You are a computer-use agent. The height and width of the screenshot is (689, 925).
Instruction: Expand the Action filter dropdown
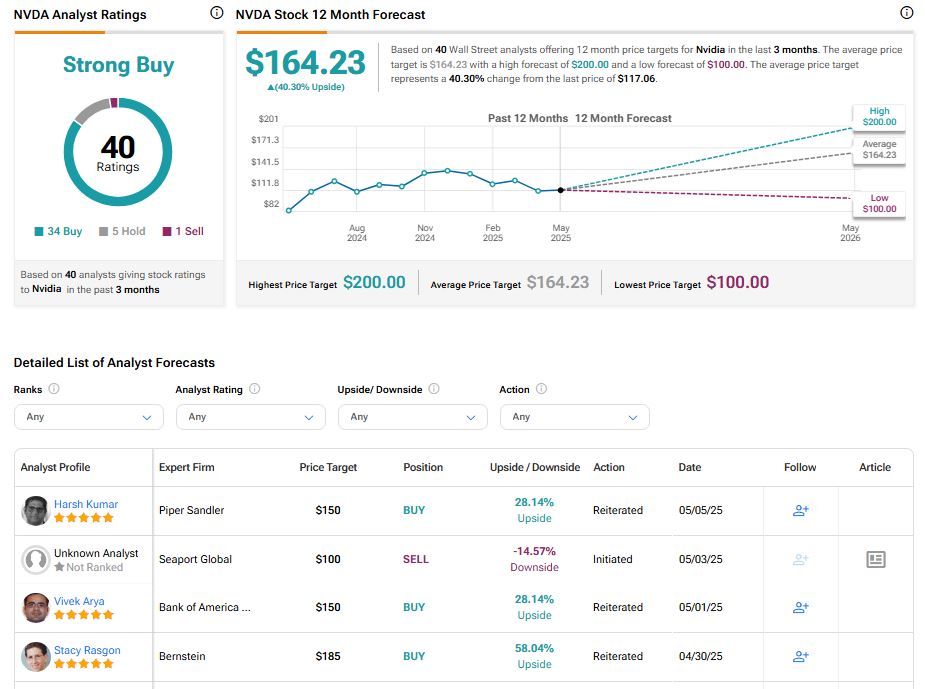(x=574, y=417)
